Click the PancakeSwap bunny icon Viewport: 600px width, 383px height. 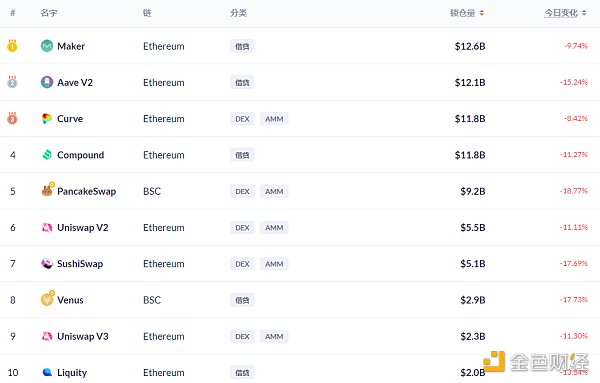click(47, 190)
